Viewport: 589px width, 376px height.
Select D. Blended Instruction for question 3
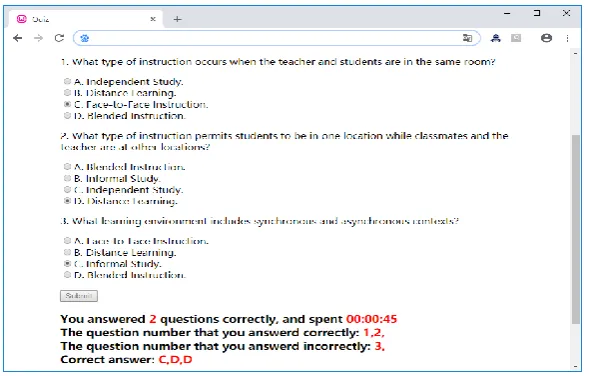pos(67,275)
